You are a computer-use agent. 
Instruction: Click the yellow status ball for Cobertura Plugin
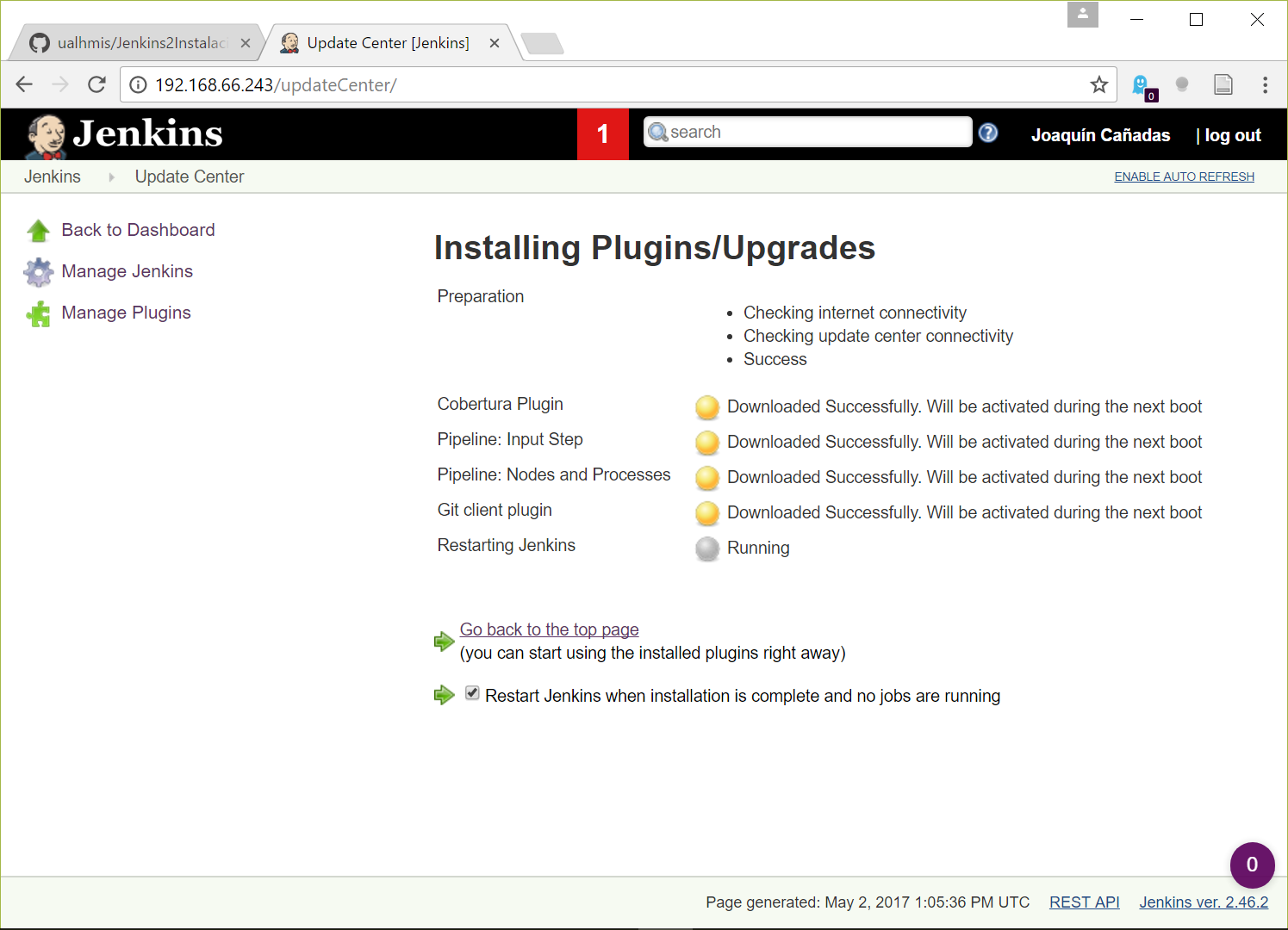[707, 407]
